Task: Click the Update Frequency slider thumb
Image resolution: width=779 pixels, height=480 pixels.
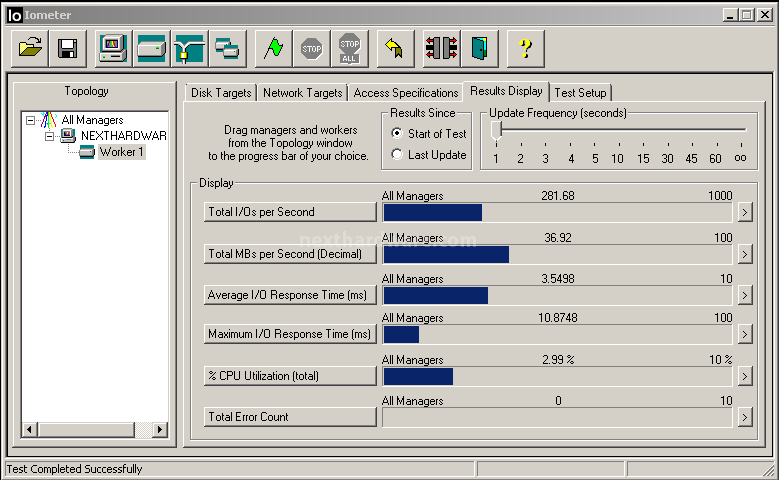Action: 496,132
